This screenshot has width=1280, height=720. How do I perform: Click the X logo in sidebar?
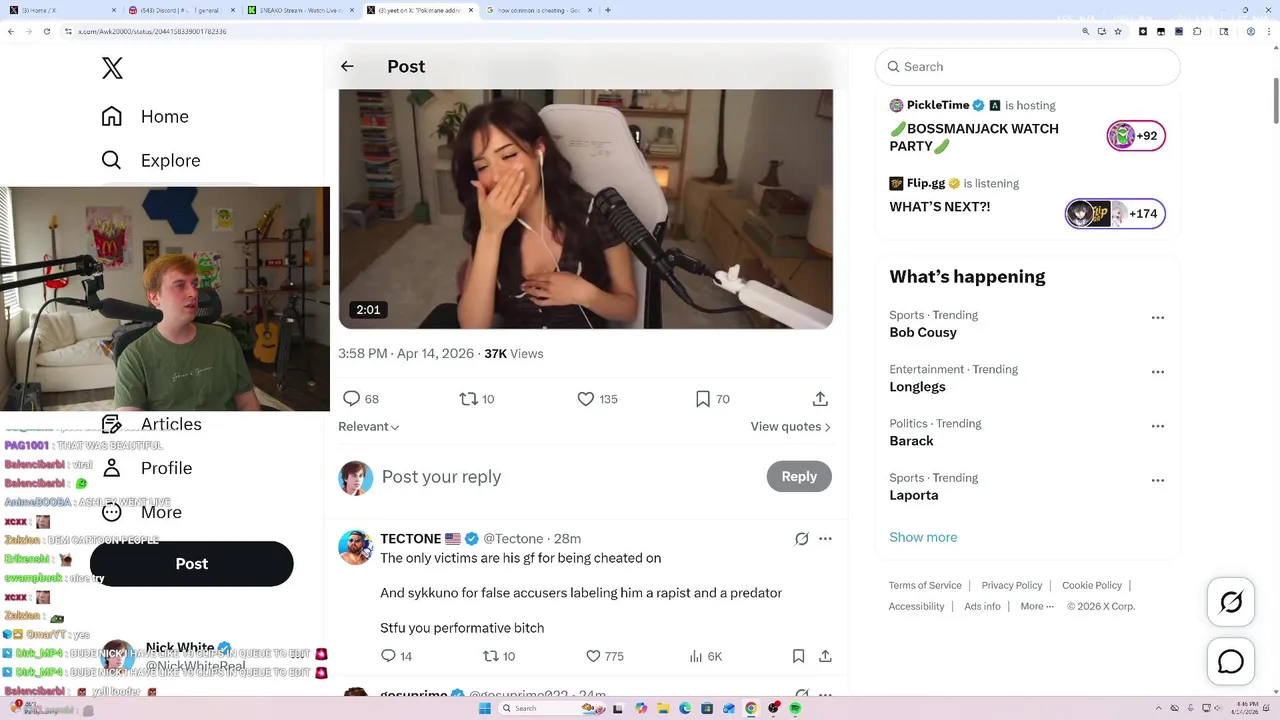click(x=112, y=68)
